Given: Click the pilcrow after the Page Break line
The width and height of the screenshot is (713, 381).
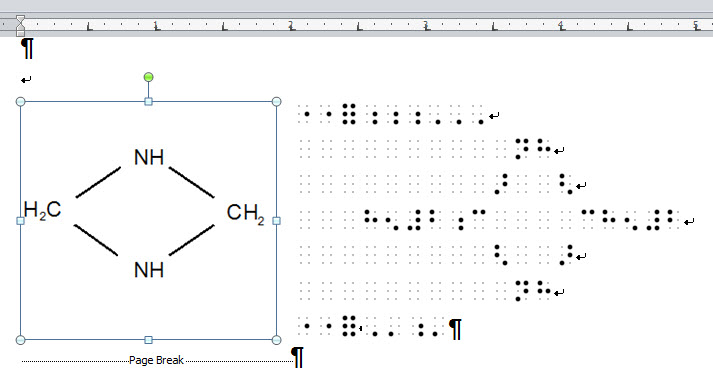Looking at the screenshot, I should pos(297,357).
